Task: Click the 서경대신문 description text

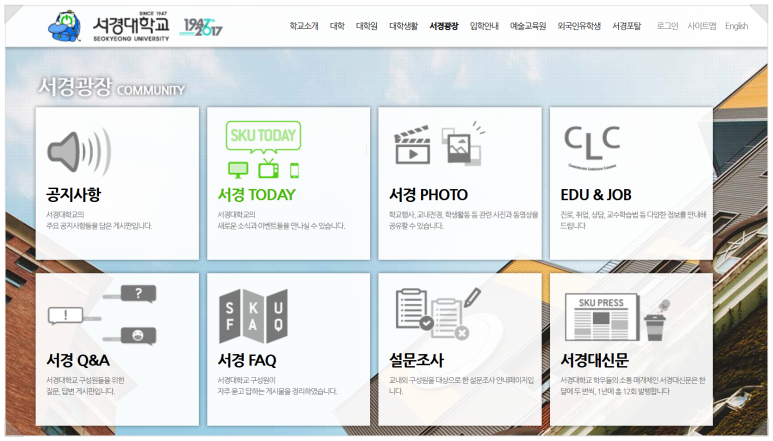Action: pyautogui.click(x=633, y=386)
